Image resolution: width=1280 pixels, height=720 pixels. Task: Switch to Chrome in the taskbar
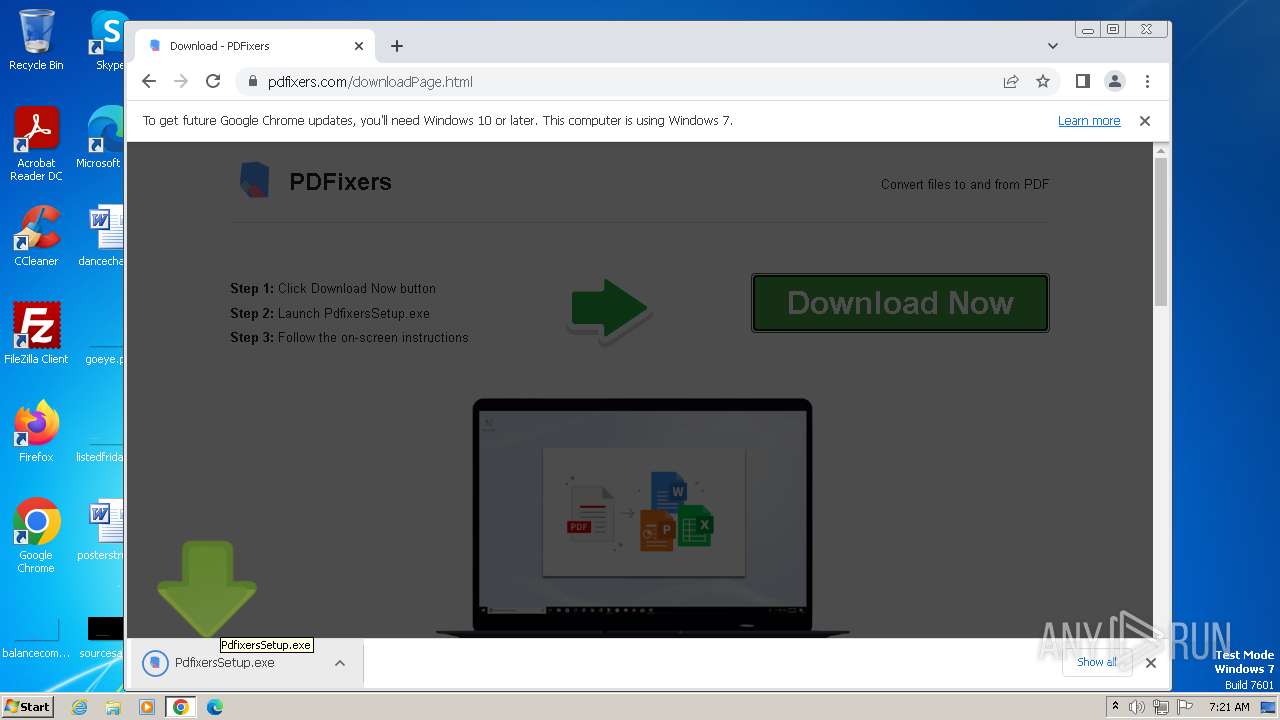[181, 707]
